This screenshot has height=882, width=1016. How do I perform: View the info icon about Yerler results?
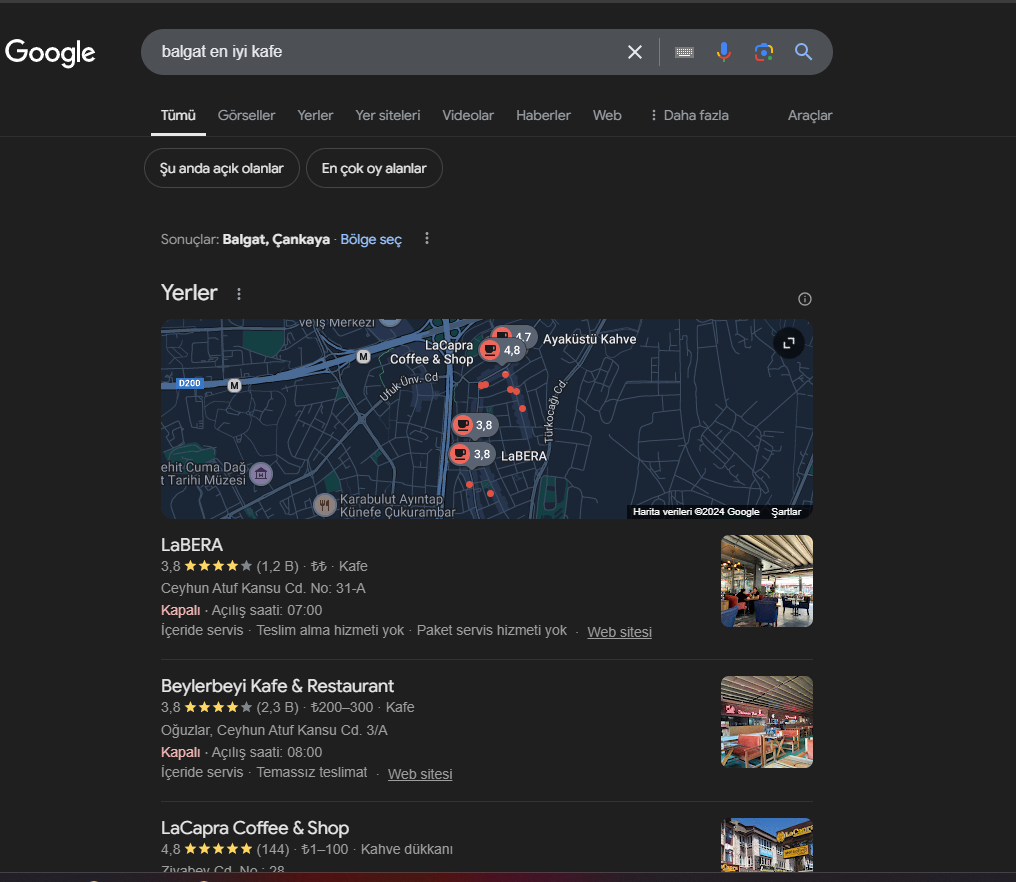tap(805, 299)
